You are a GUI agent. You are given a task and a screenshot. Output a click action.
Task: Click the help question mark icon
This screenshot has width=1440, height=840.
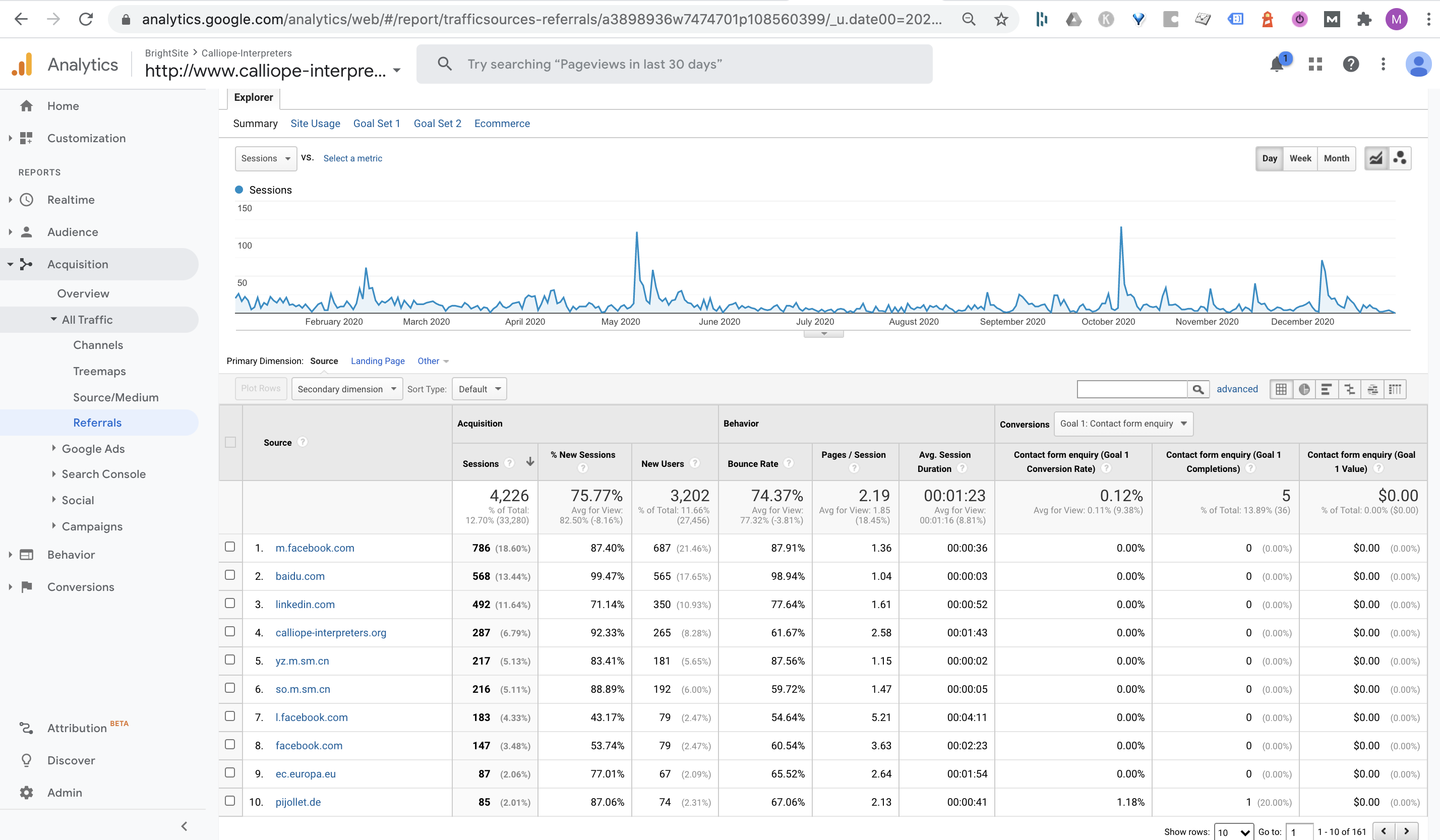[x=1350, y=64]
